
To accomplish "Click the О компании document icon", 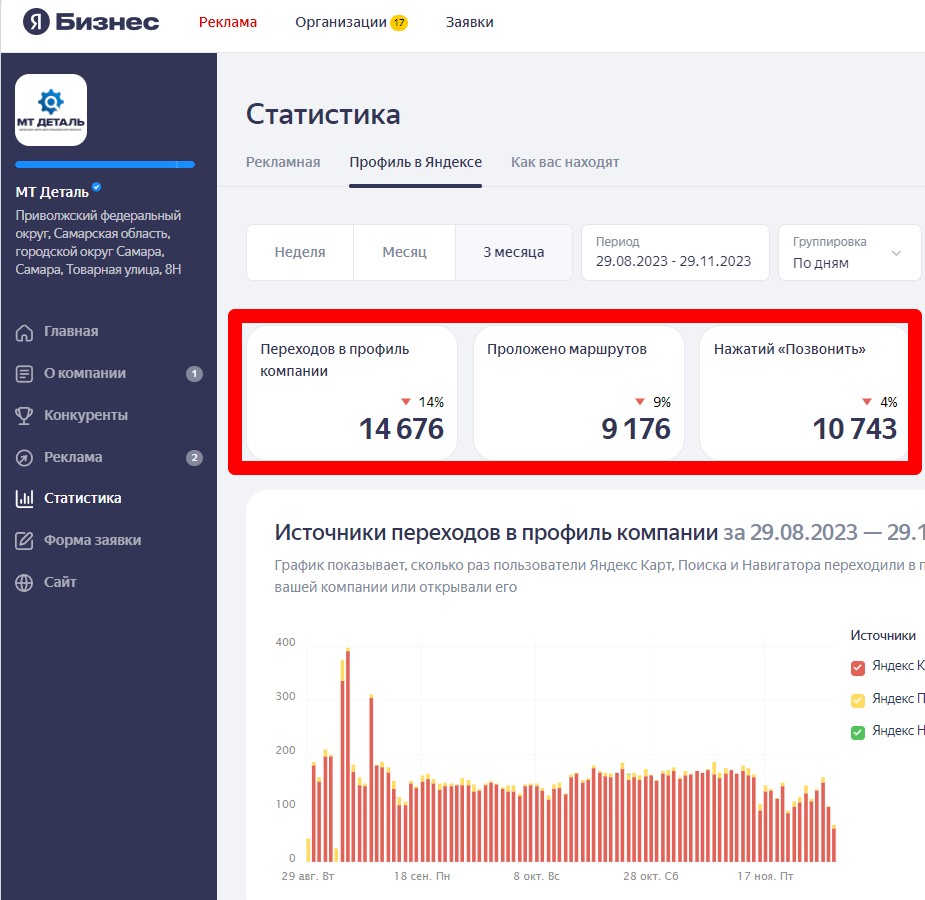I will tap(25, 374).
